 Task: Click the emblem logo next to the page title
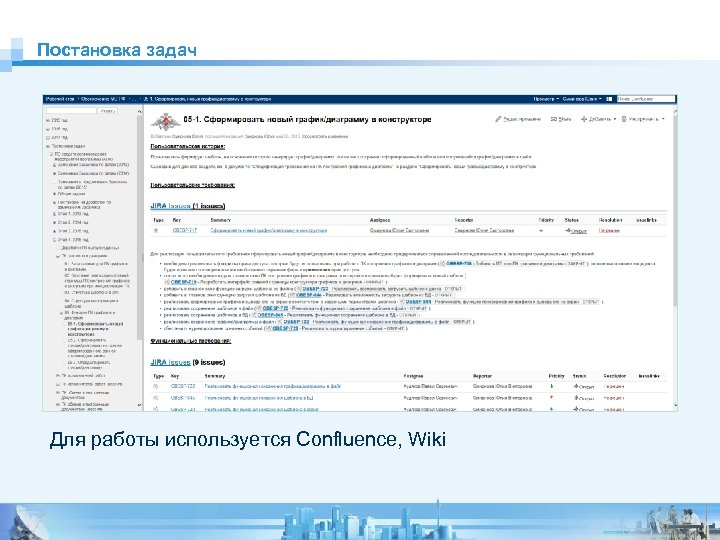coord(166,121)
